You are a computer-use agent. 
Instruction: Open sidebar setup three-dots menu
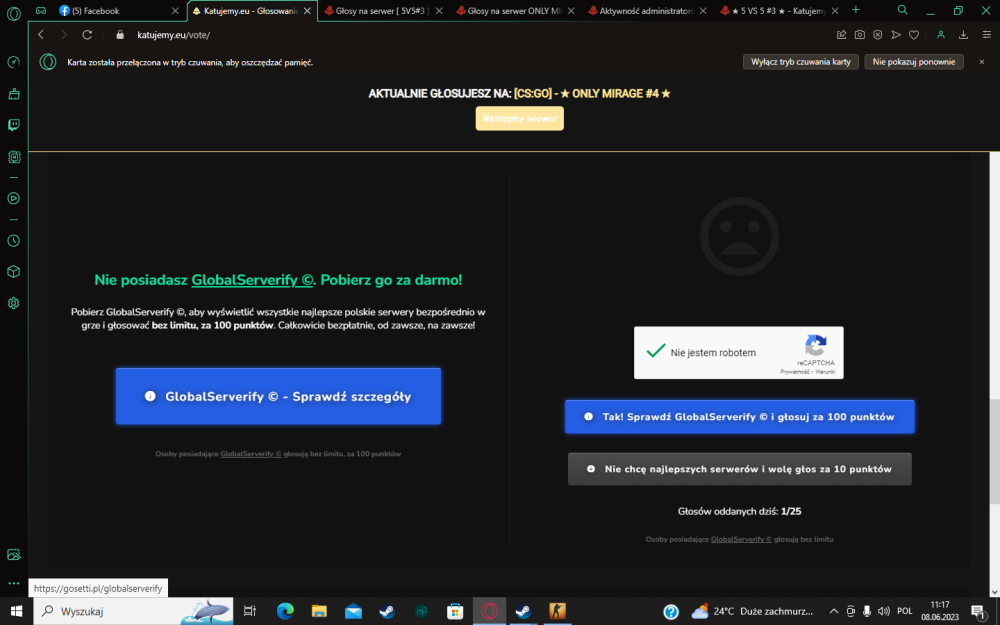13,583
